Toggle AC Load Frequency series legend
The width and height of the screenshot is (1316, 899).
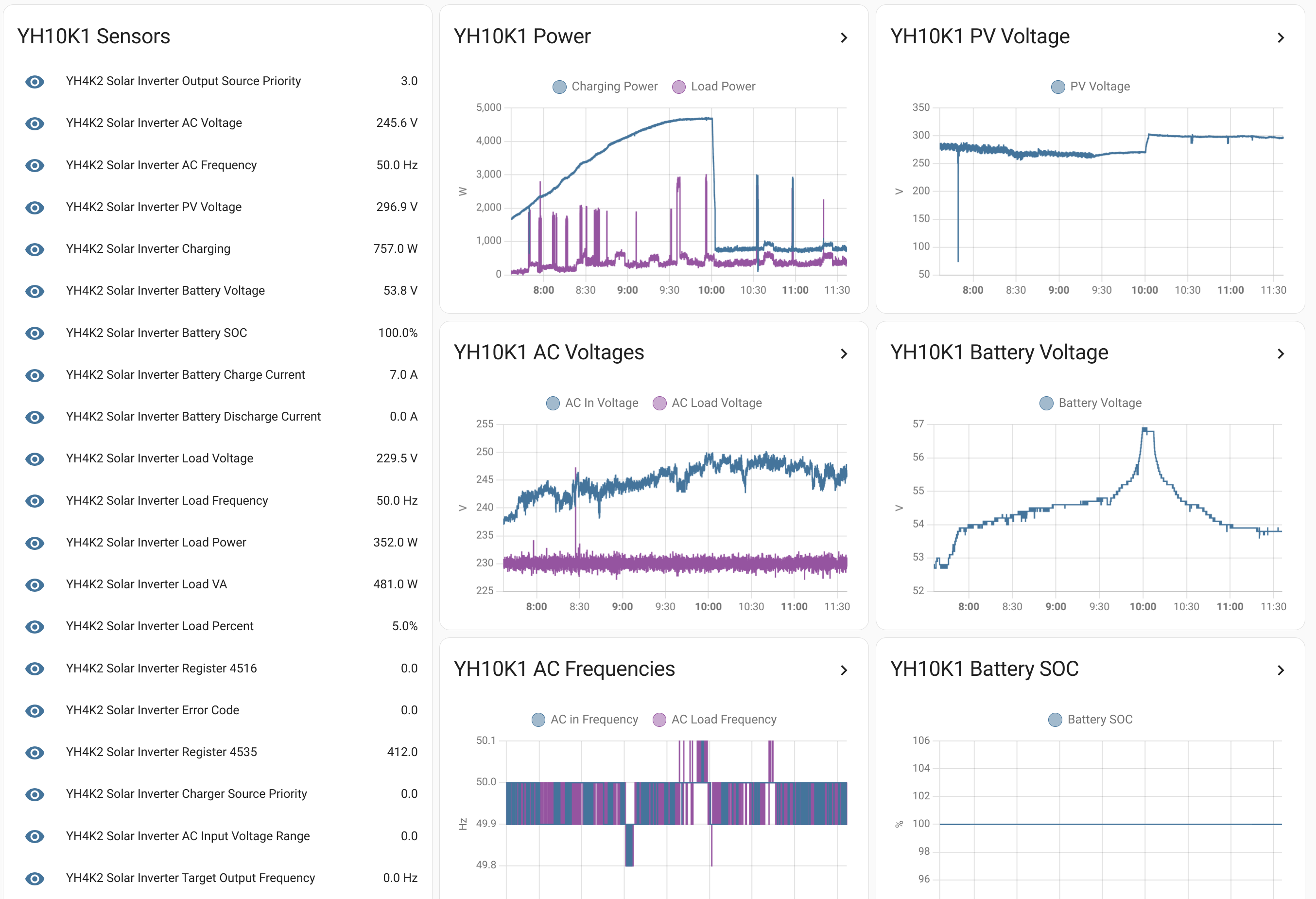click(714, 720)
